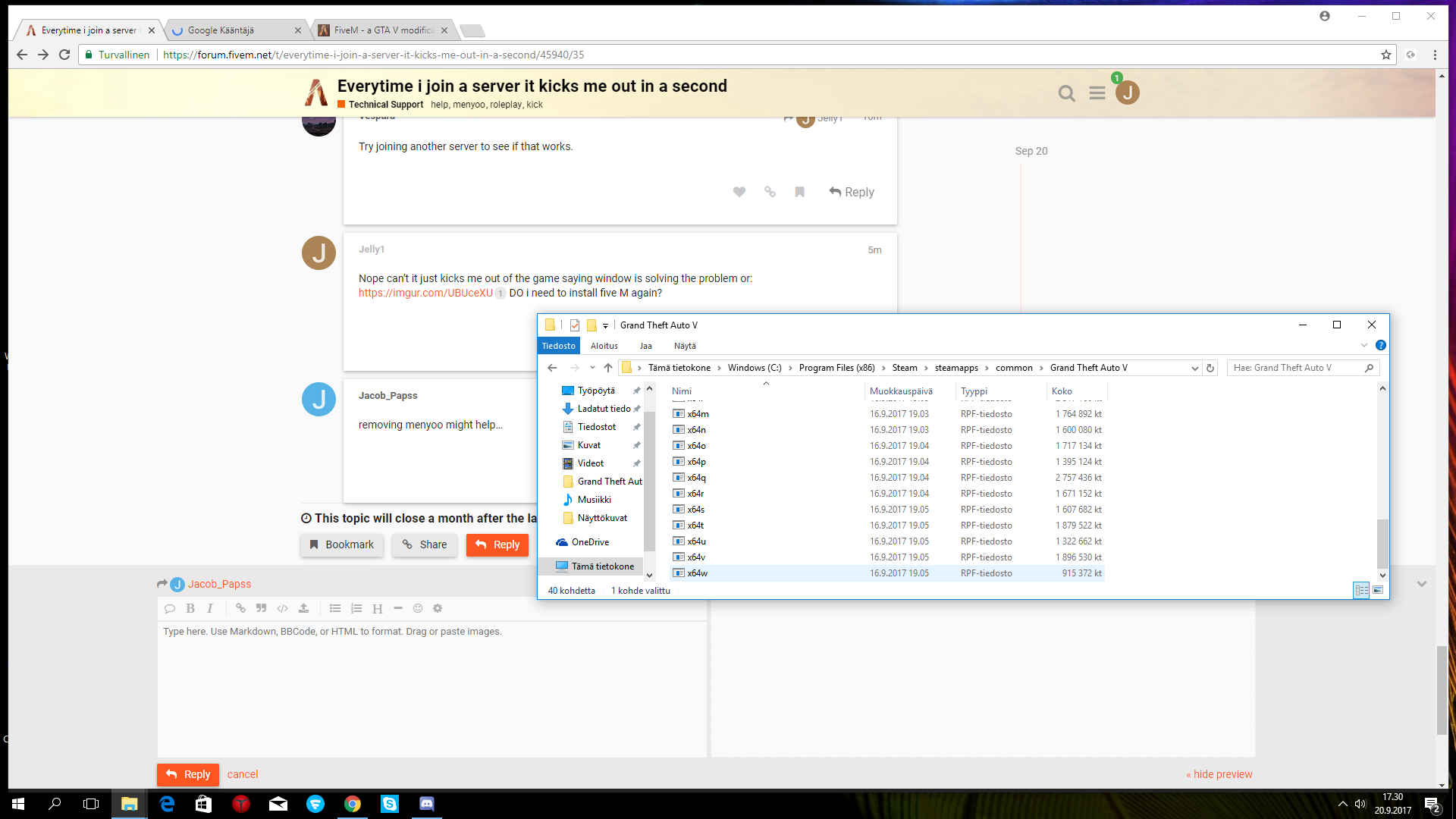Click cancel link in reply composer
1456x819 pixels.
pos(243,774)
